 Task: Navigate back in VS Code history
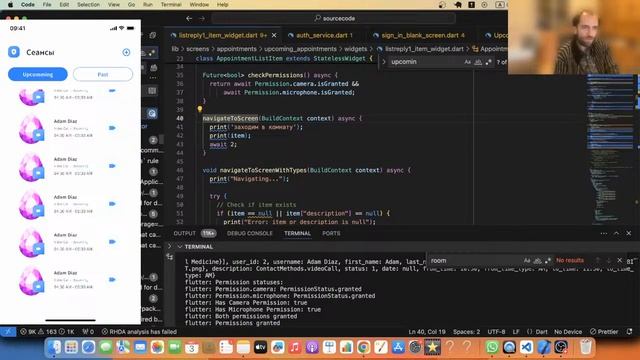pos(189,18)
